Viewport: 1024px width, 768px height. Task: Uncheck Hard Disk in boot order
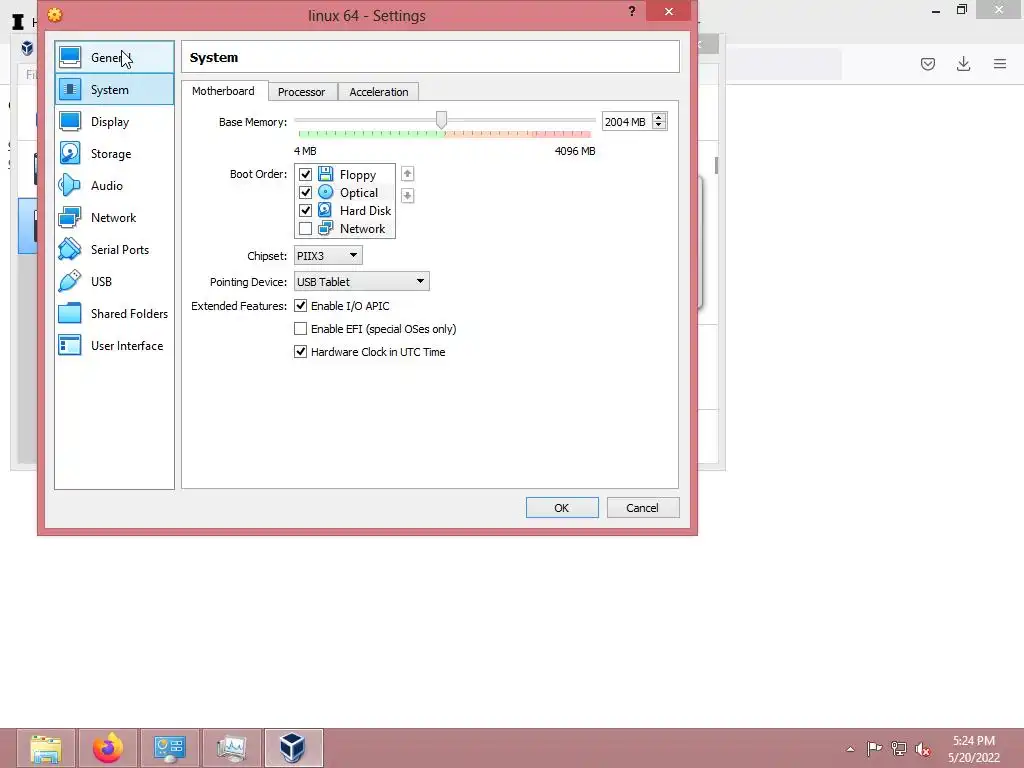pyautogui.click(x=305, y=210)
